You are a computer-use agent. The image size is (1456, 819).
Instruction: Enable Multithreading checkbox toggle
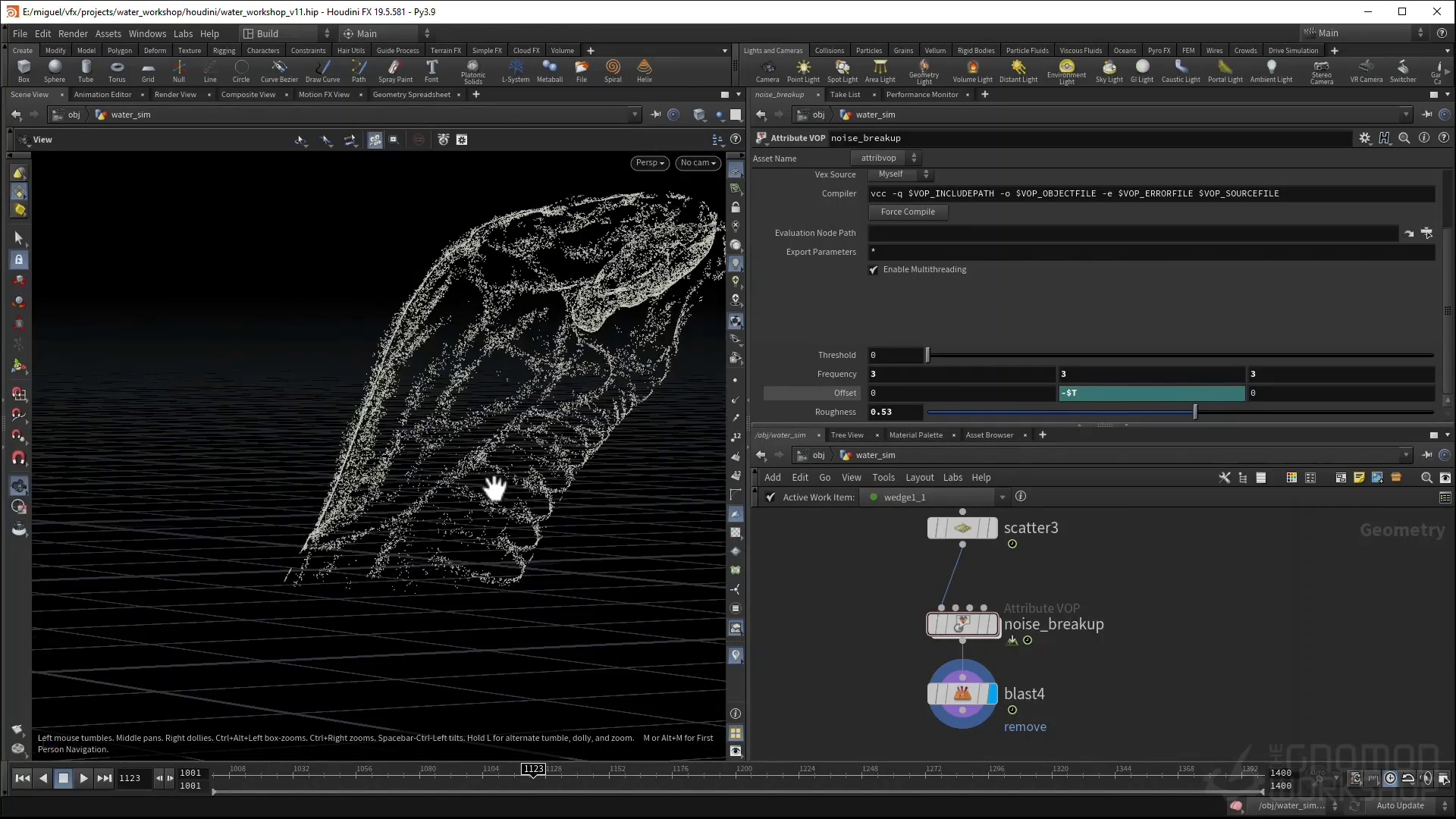click(x=874, y=270)
